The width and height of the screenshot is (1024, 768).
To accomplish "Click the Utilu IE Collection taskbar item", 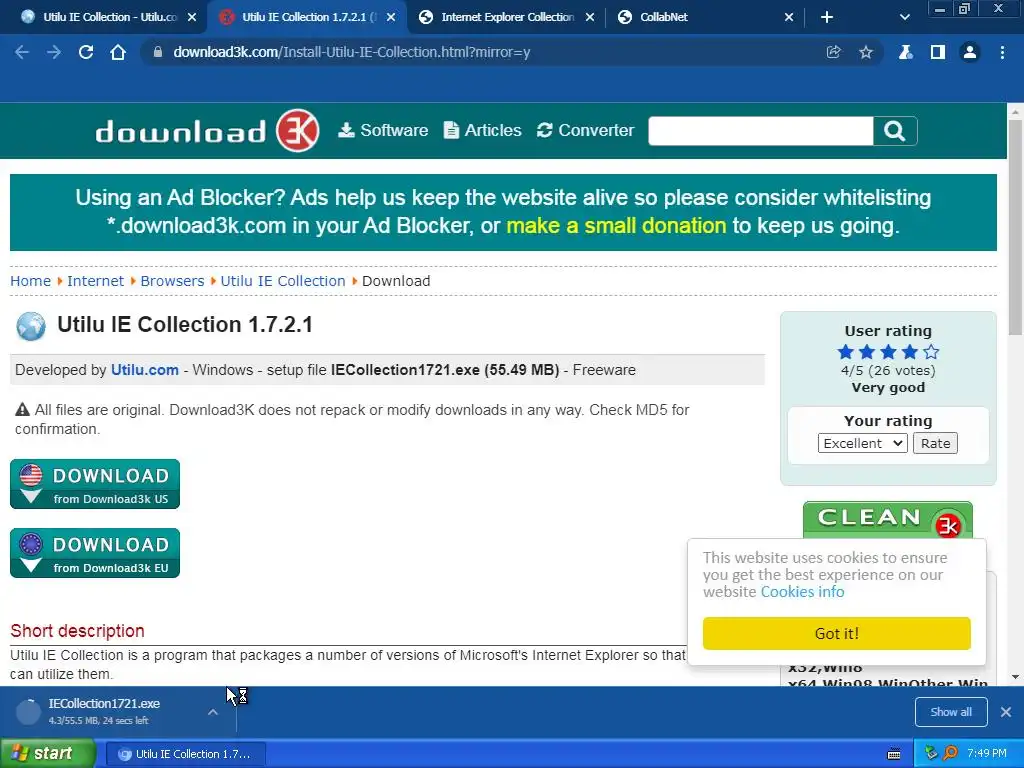I will pyautogui.click(x=185, y=754).
